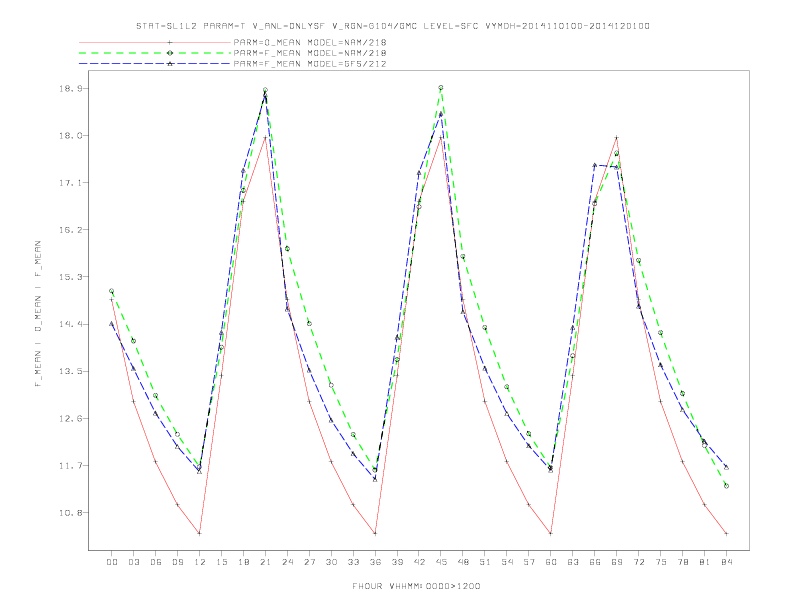
Task: Click green NAM circle marker at hour 00
Action: 112,291
